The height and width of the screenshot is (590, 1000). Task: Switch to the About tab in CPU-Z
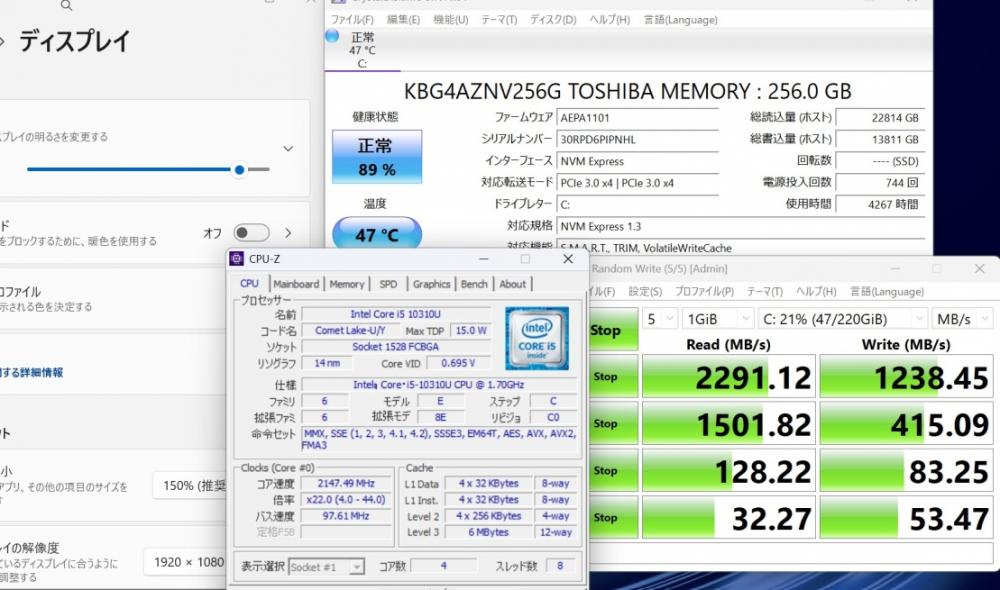(x=512, y=284)
